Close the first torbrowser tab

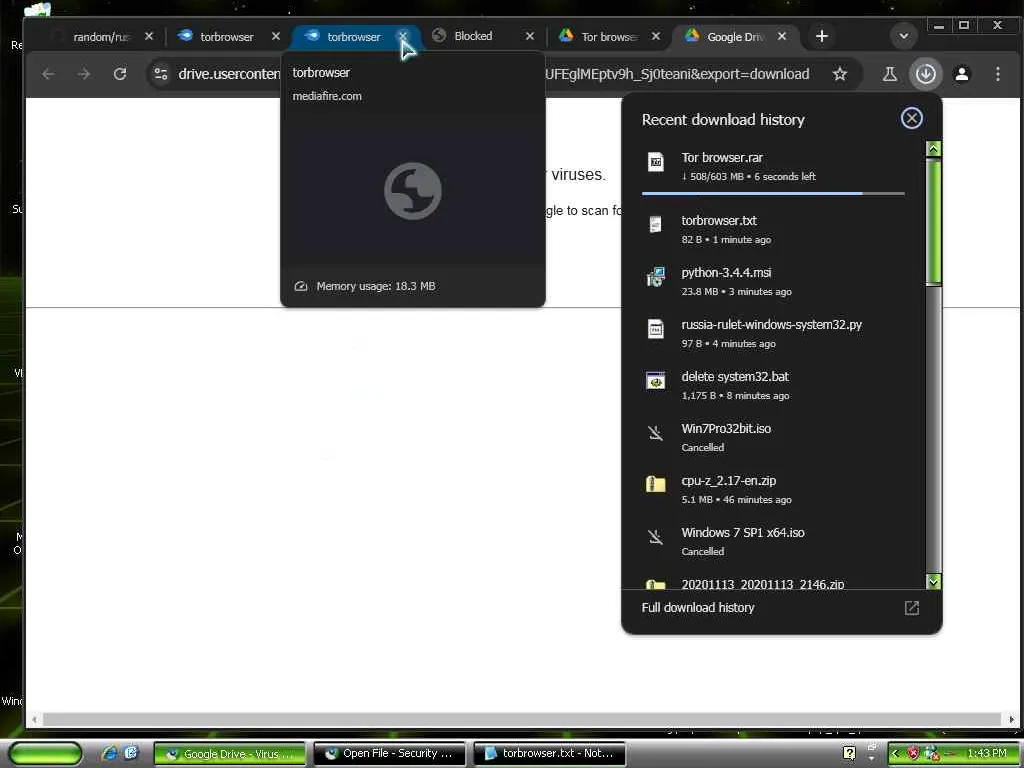pos(276,37)
